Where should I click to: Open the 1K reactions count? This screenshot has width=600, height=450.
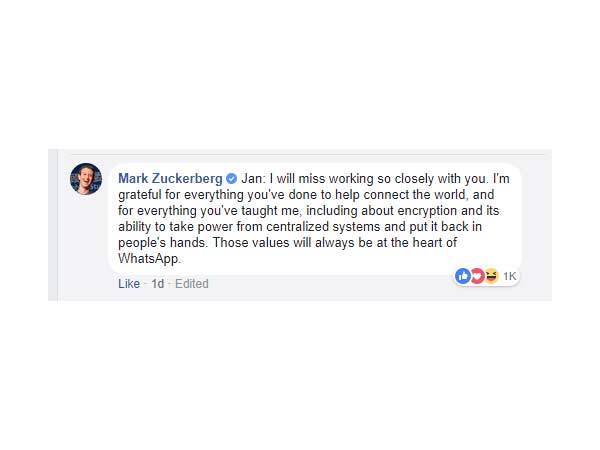tap(509, 276)
